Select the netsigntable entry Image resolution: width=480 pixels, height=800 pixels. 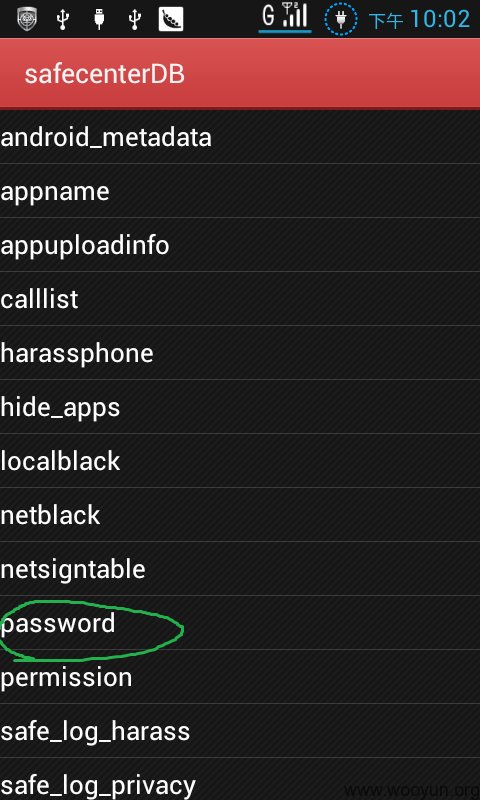click(x=240, y=569)
